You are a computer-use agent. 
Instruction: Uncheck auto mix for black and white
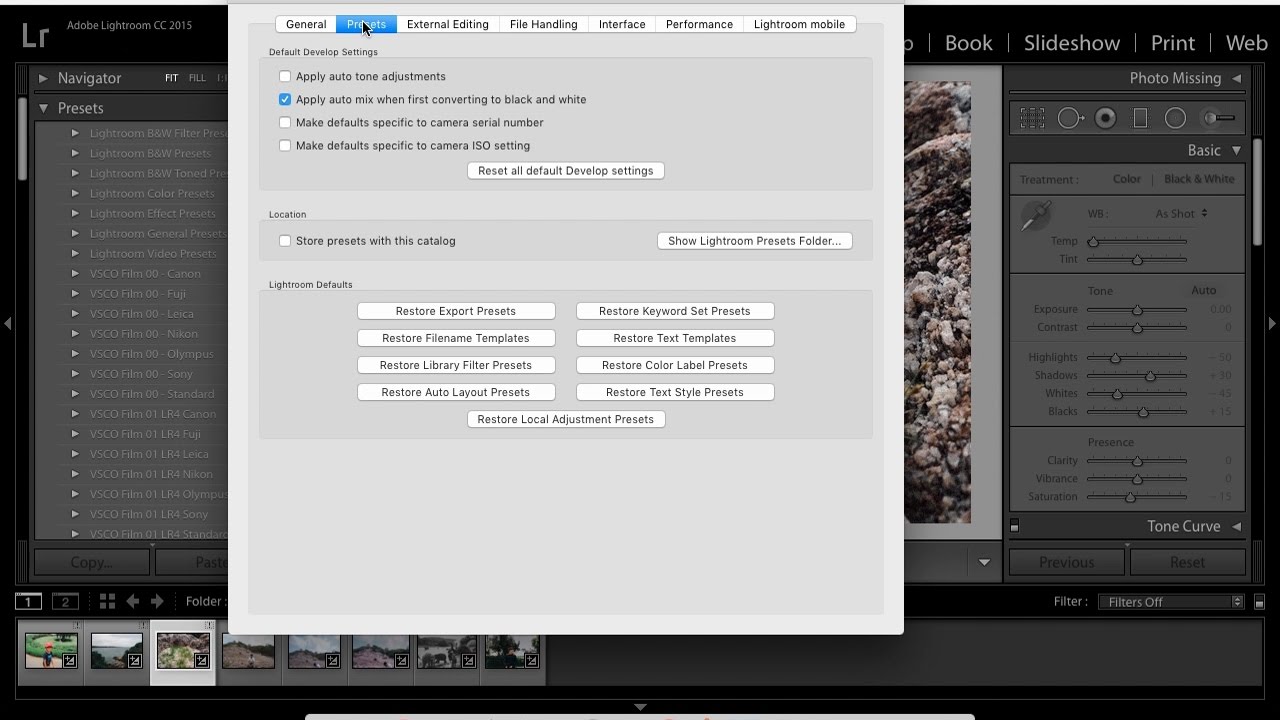(285, 99)
